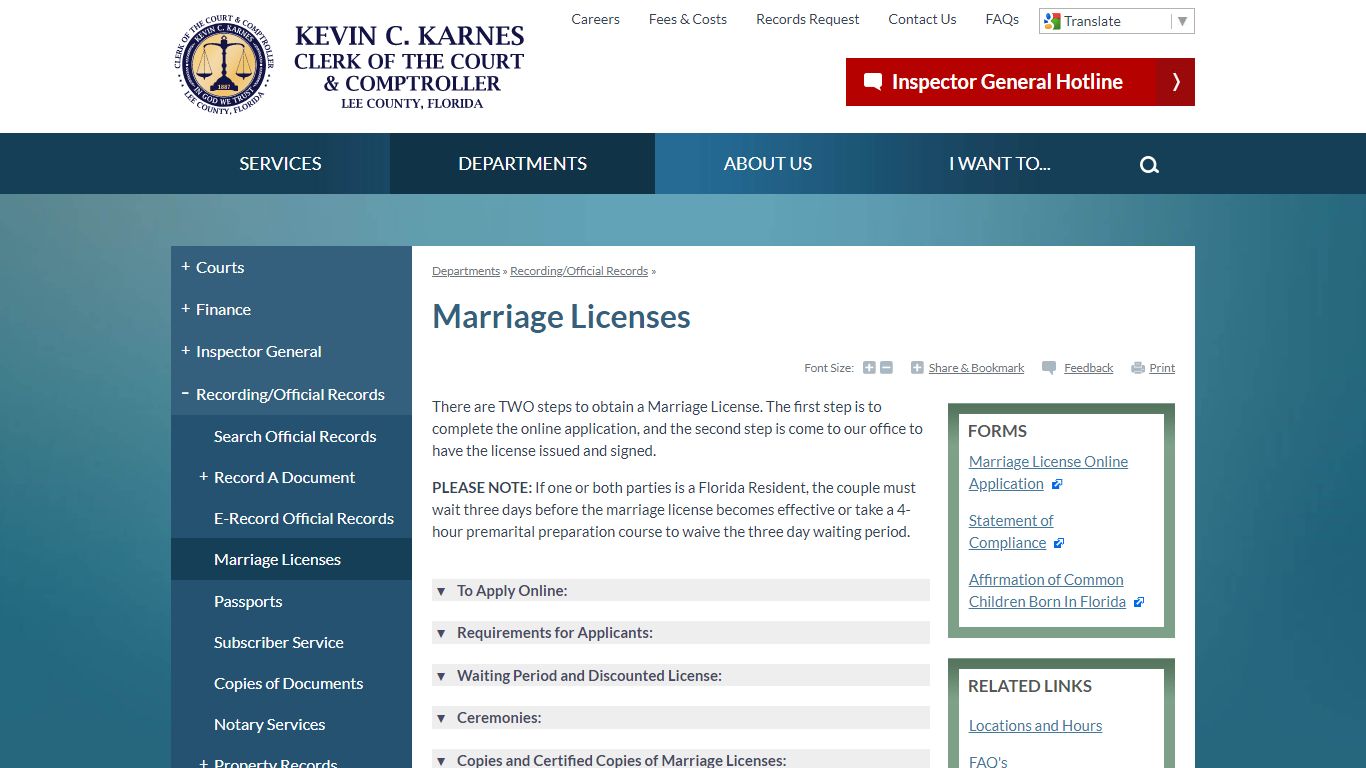Expand the Ceremonies section

681,718
